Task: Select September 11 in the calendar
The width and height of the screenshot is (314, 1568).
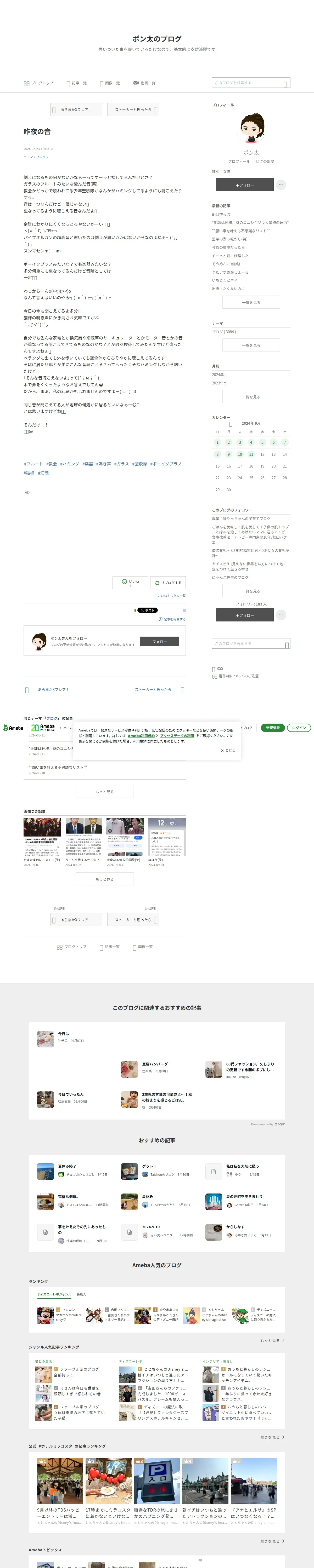Action: coord(251,454)
